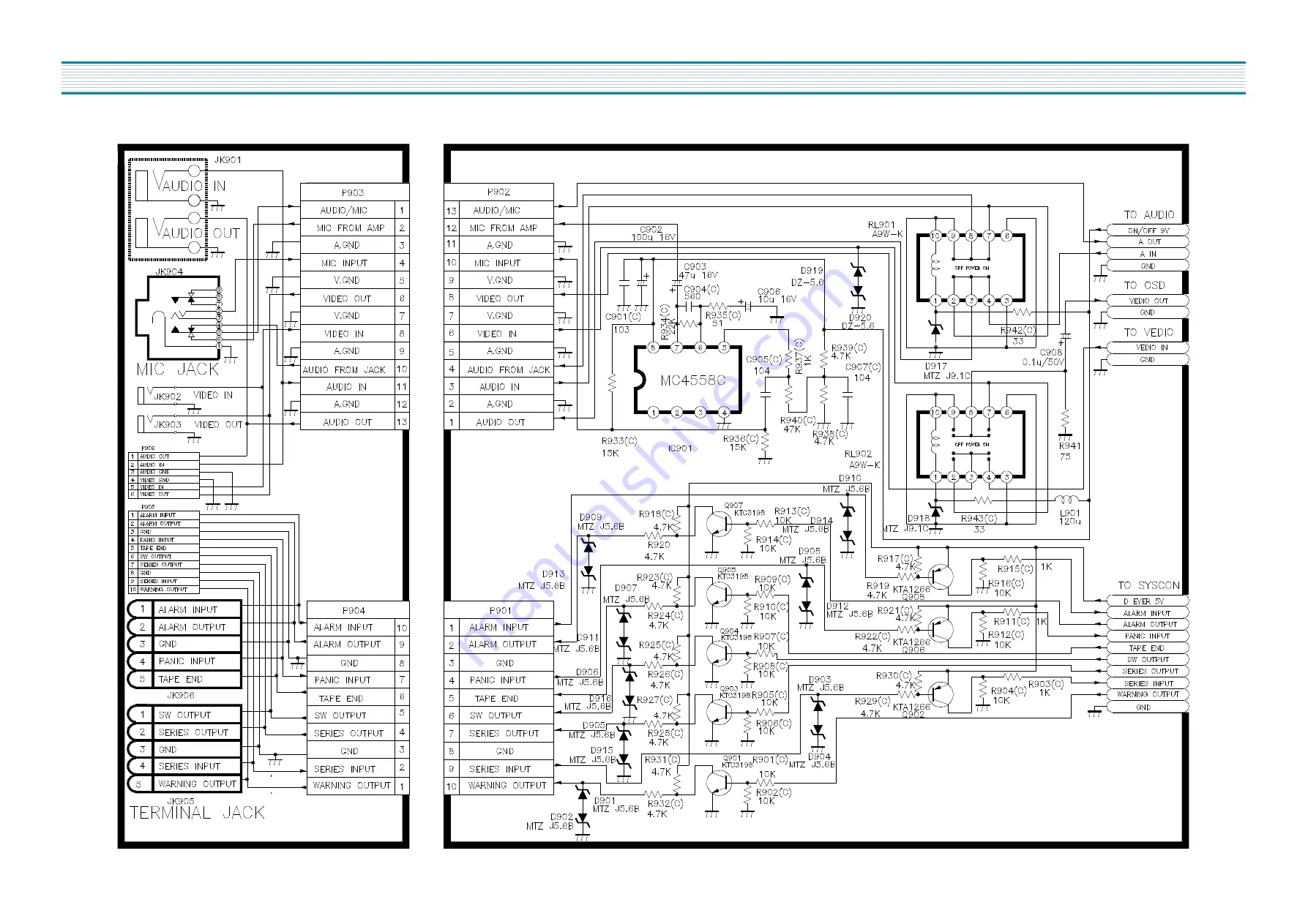Select the D917 diode label
The height and width of the screenshot is (924, 1308).
[936, 367]
